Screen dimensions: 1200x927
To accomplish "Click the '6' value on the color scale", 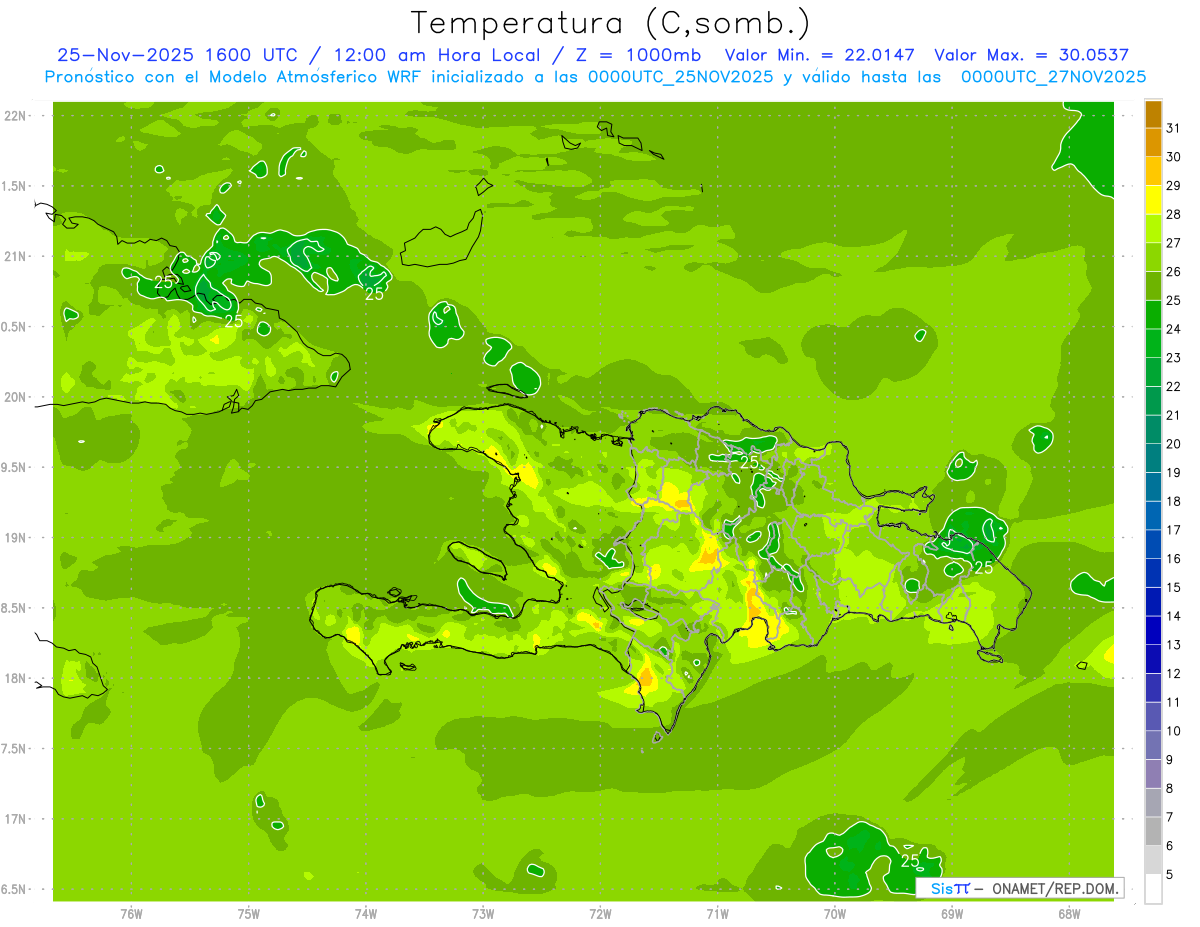I will [1170, 846].
